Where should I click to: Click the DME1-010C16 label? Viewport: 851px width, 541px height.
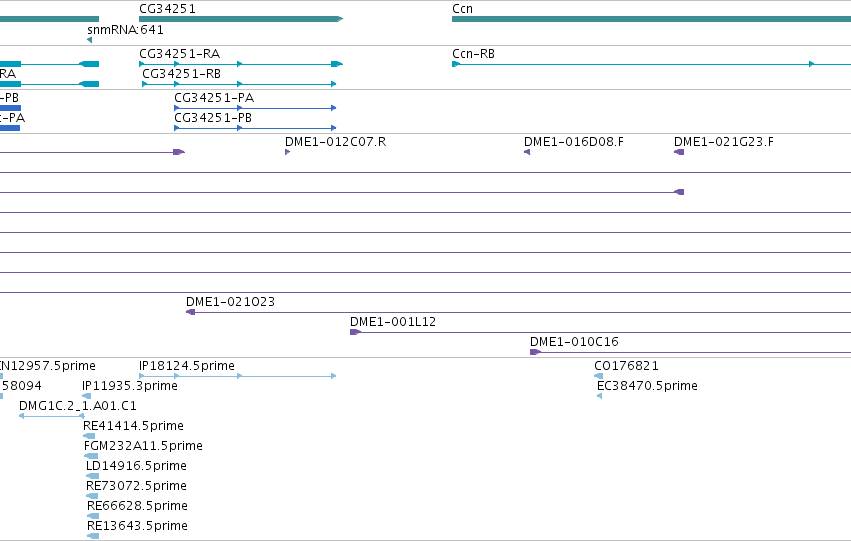click(x=574, y=342)
